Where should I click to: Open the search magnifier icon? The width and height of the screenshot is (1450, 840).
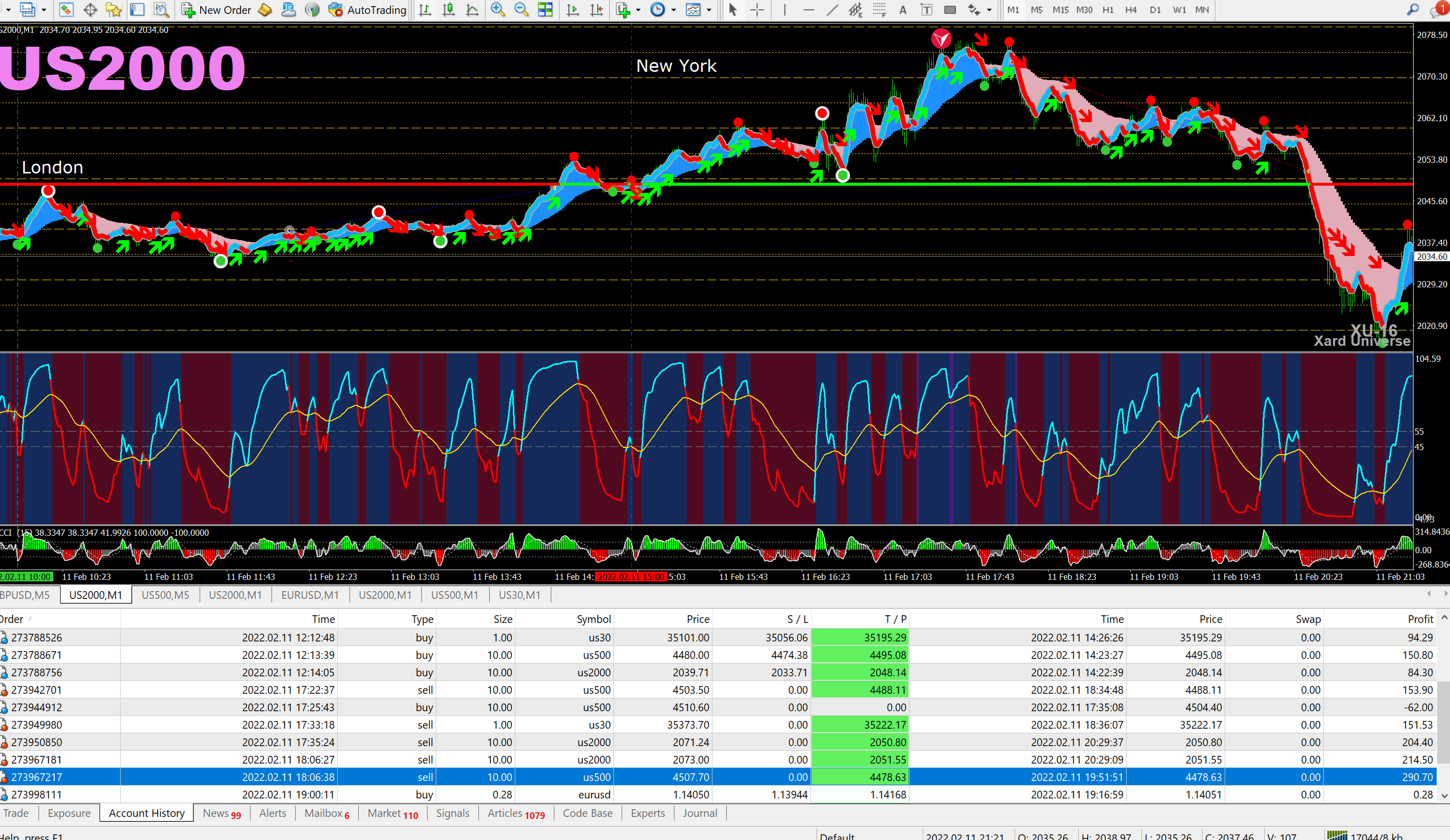click(1413, 10)
